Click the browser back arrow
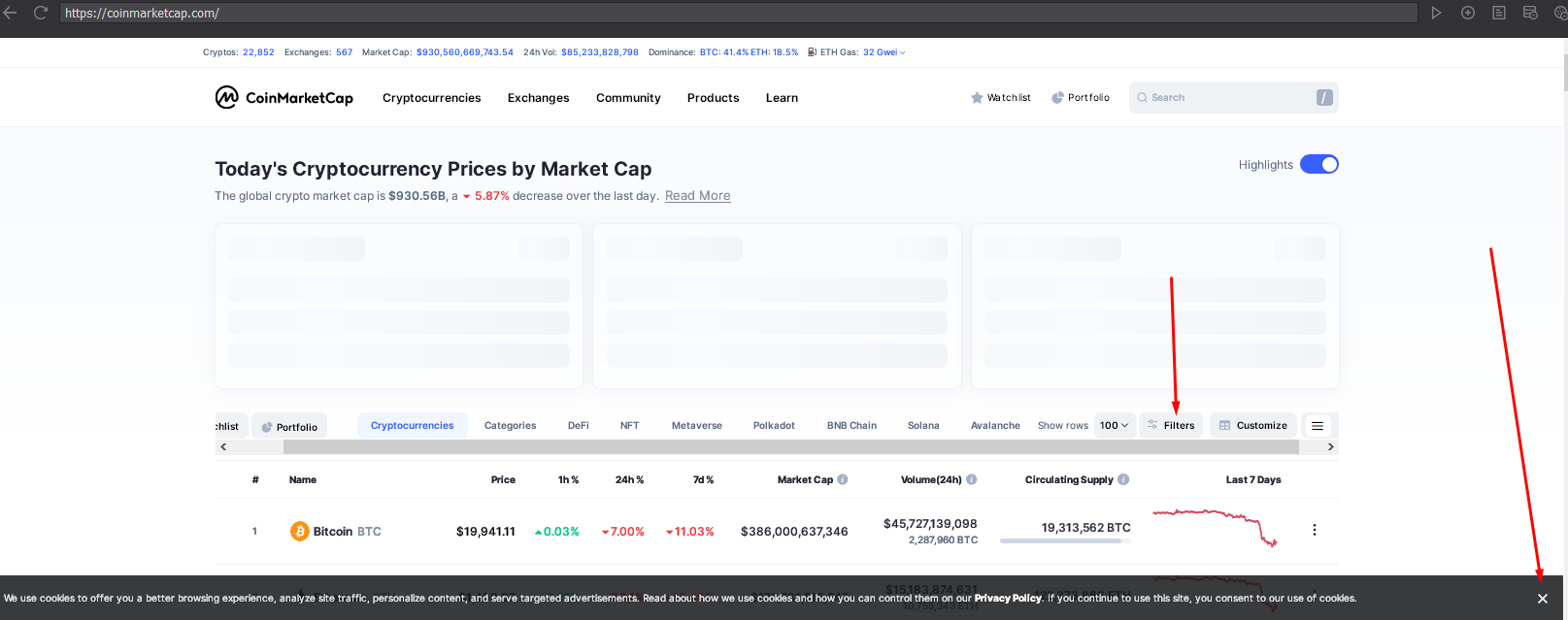 (11, 13)
